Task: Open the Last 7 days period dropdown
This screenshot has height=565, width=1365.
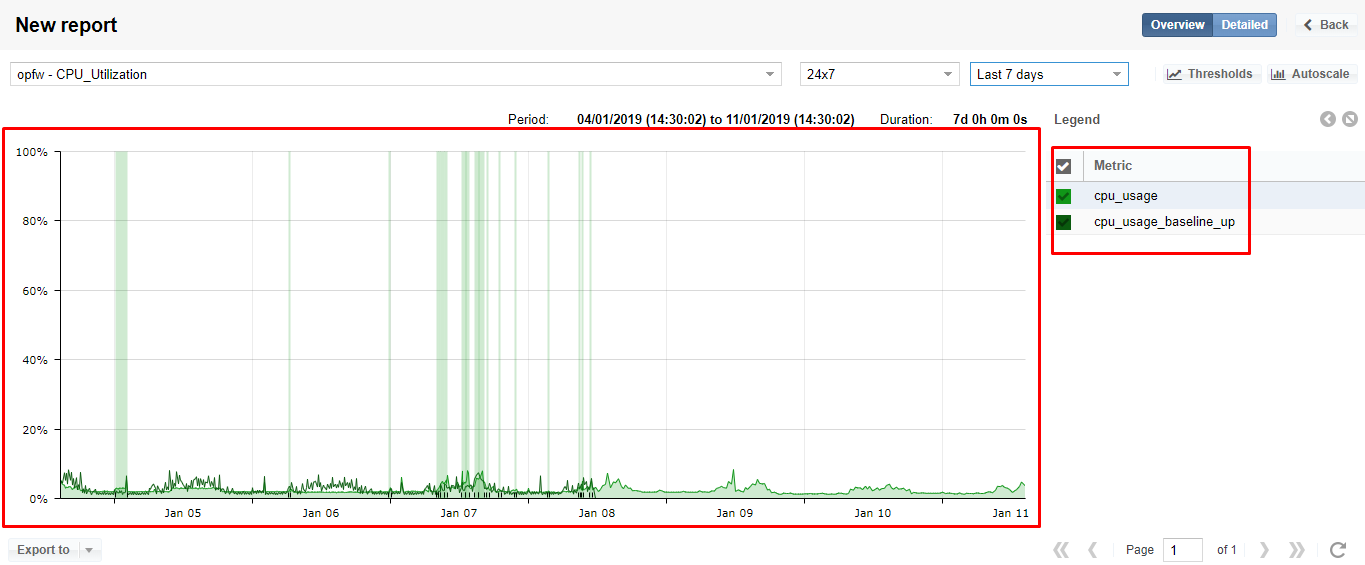Action: tap(1049, 74)
